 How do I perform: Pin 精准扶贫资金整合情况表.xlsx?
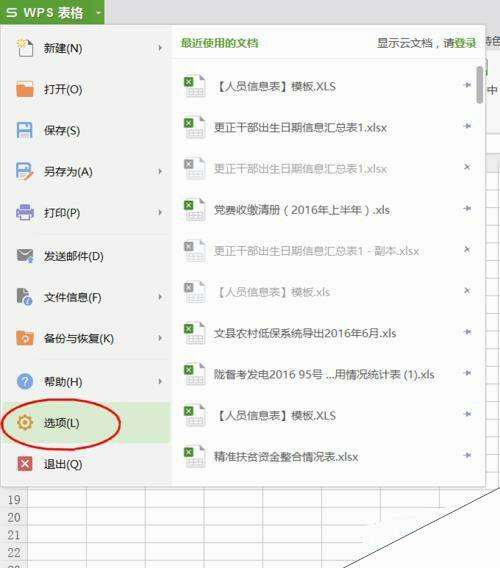467,455
